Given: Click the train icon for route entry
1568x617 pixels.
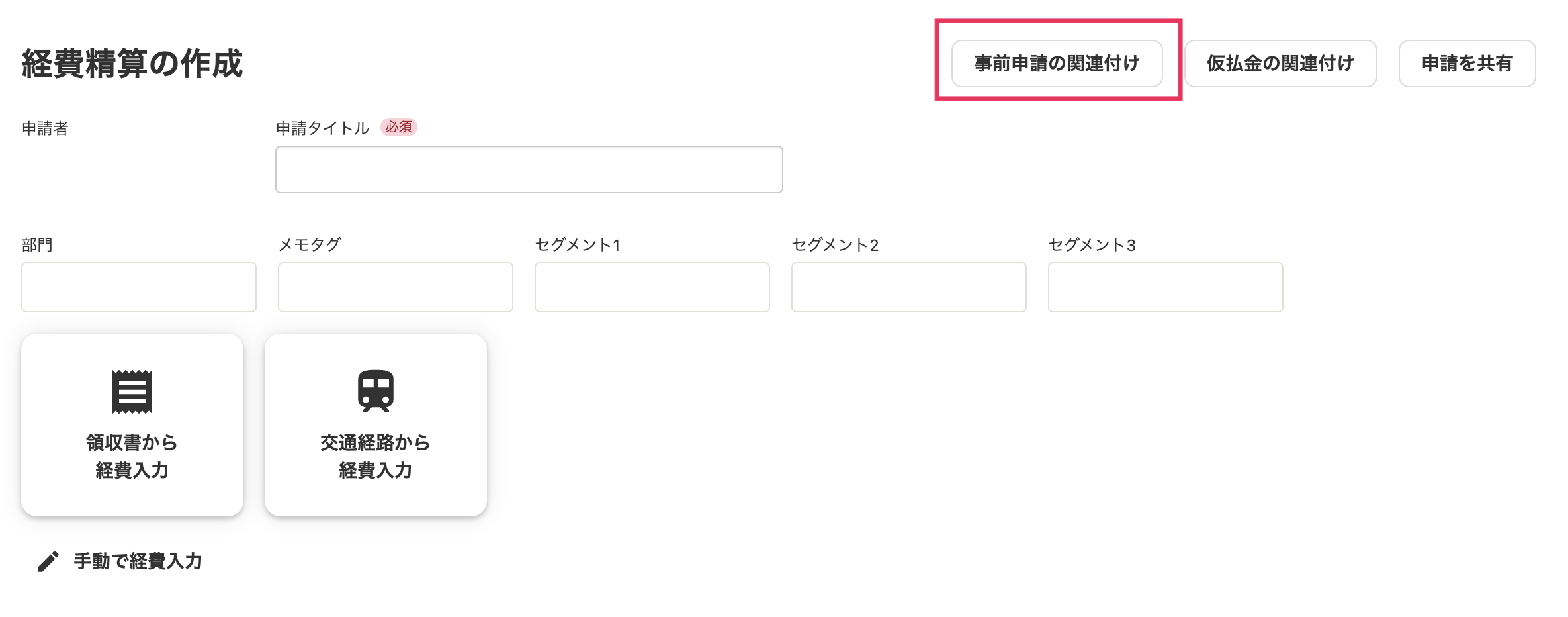Looking at the screenshot, I should pyautogui.click(x=376, y=391).
